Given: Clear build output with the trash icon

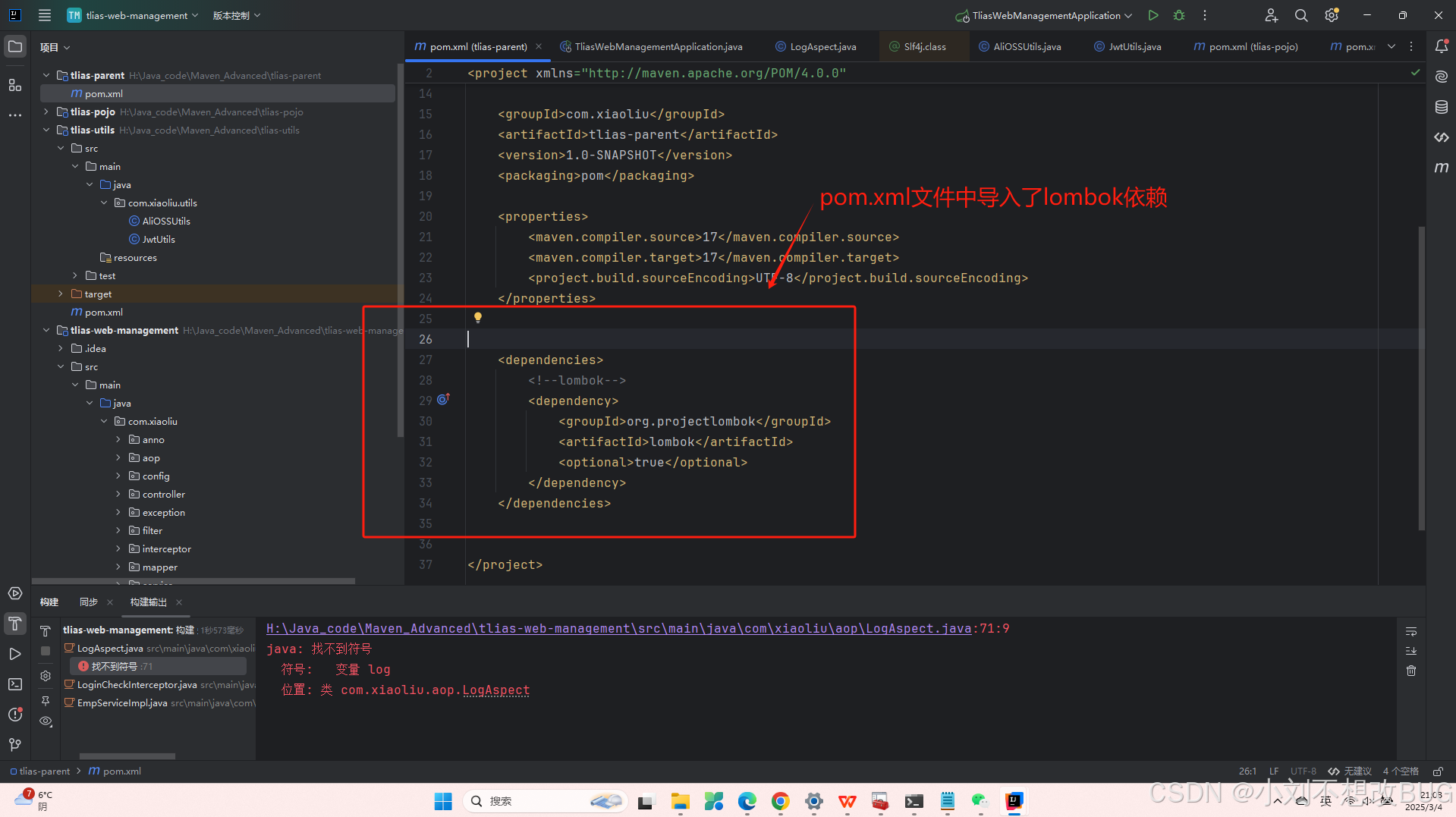Looking at the screenshot, I should click(x=1410, y=671).
